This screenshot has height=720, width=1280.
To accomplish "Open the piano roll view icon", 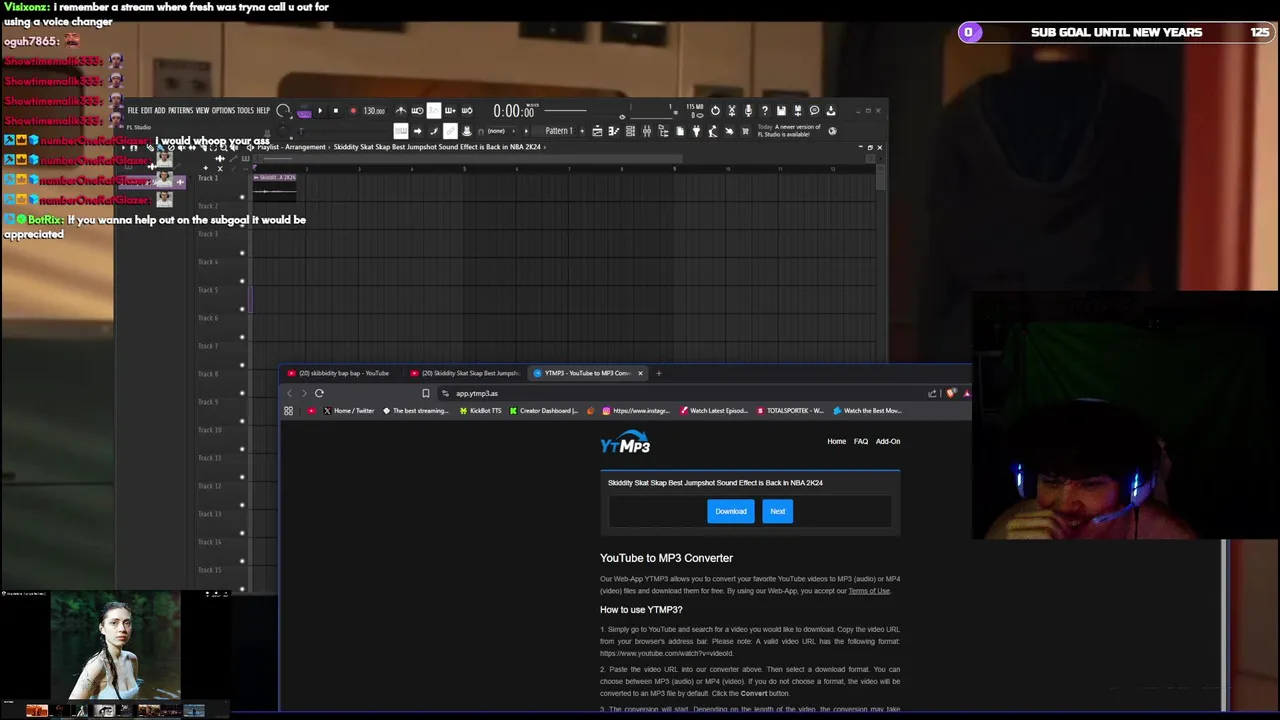I will (x=614, y=131).
